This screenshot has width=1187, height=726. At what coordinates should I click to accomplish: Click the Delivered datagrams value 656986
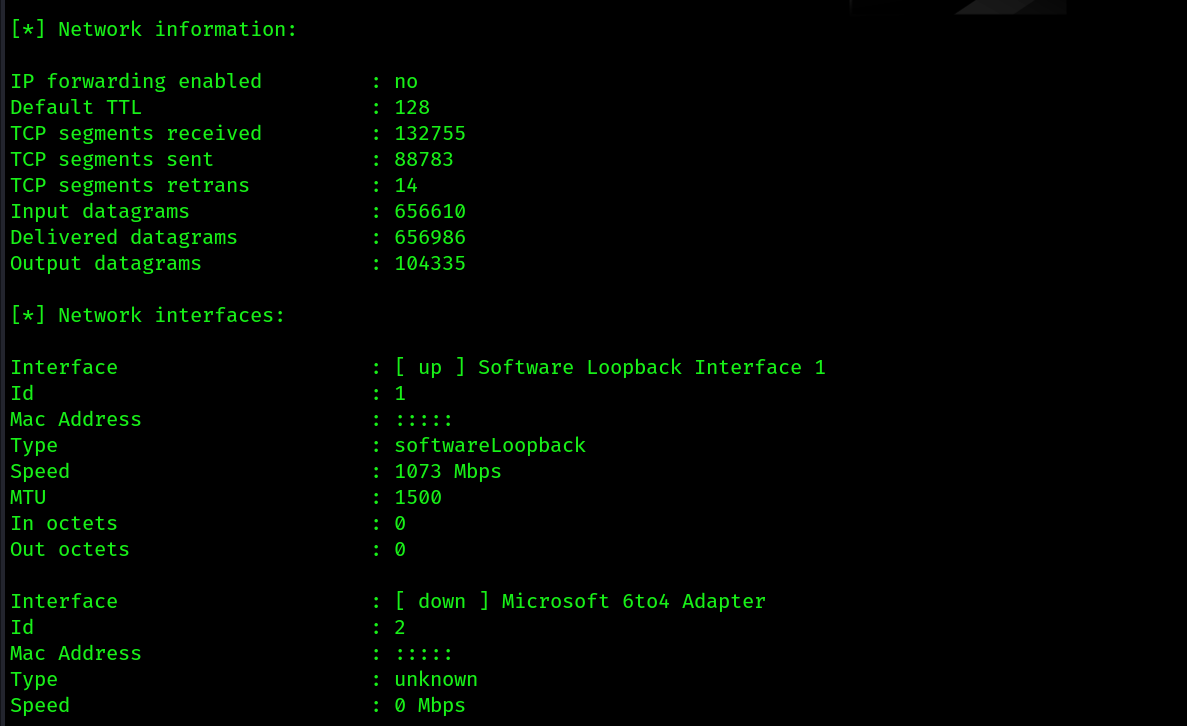coord(430,238)
